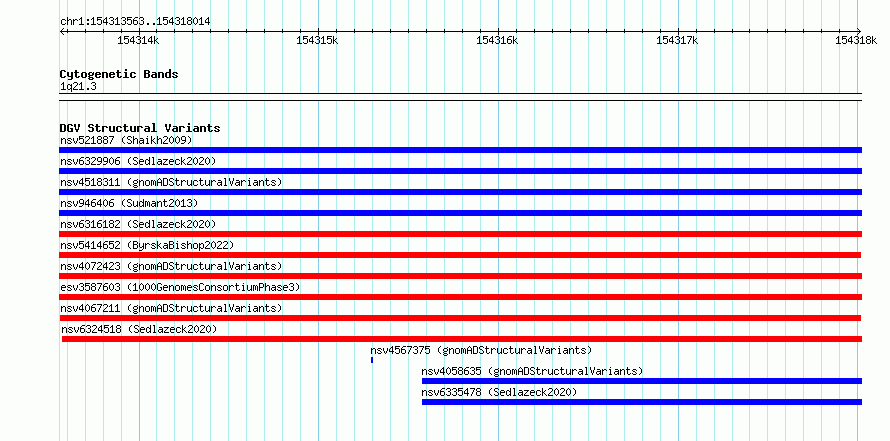This screenshot has width=890, height=441.
Task: Click the red bar under nsv6316182
Action: point(460,234)
